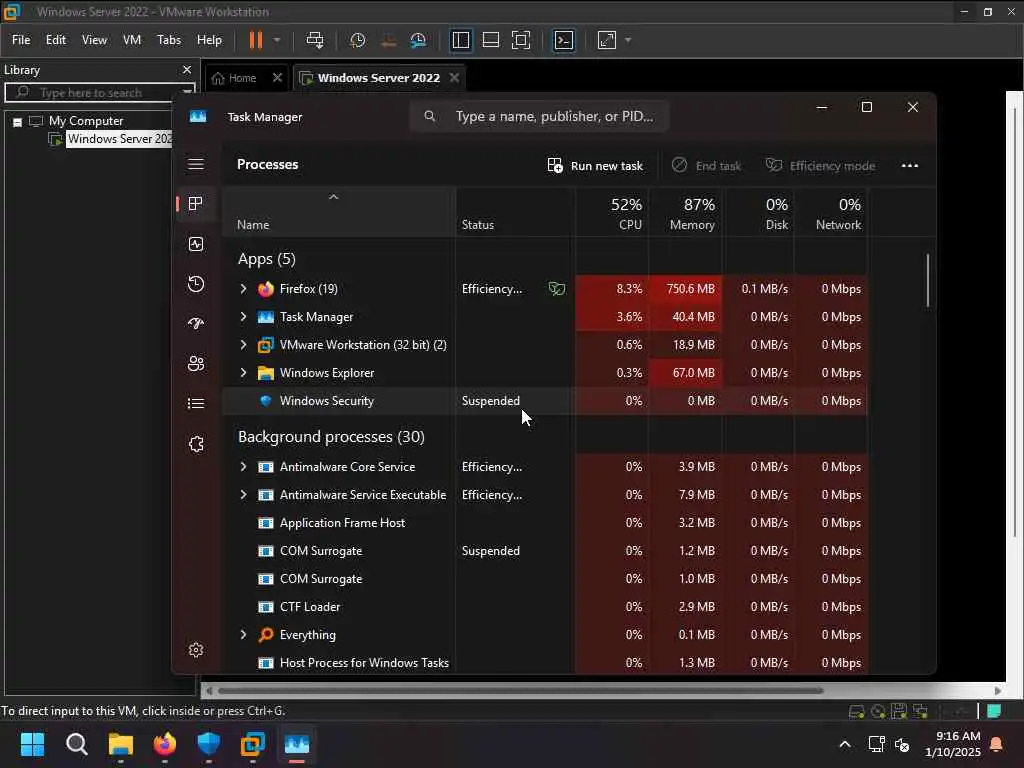Show hidden tray icons chevron
The image size is (1024, 768).
click(844, 744)
